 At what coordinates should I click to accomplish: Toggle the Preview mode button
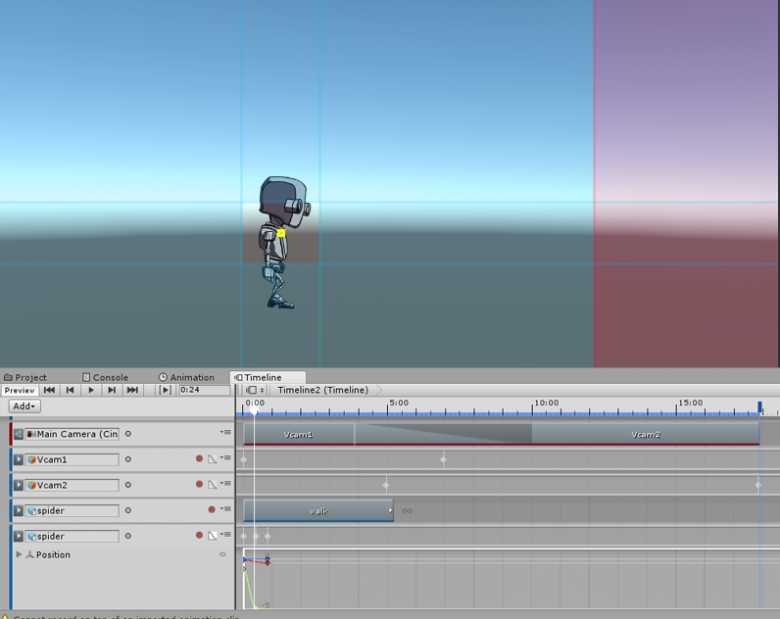pos(19,390)
